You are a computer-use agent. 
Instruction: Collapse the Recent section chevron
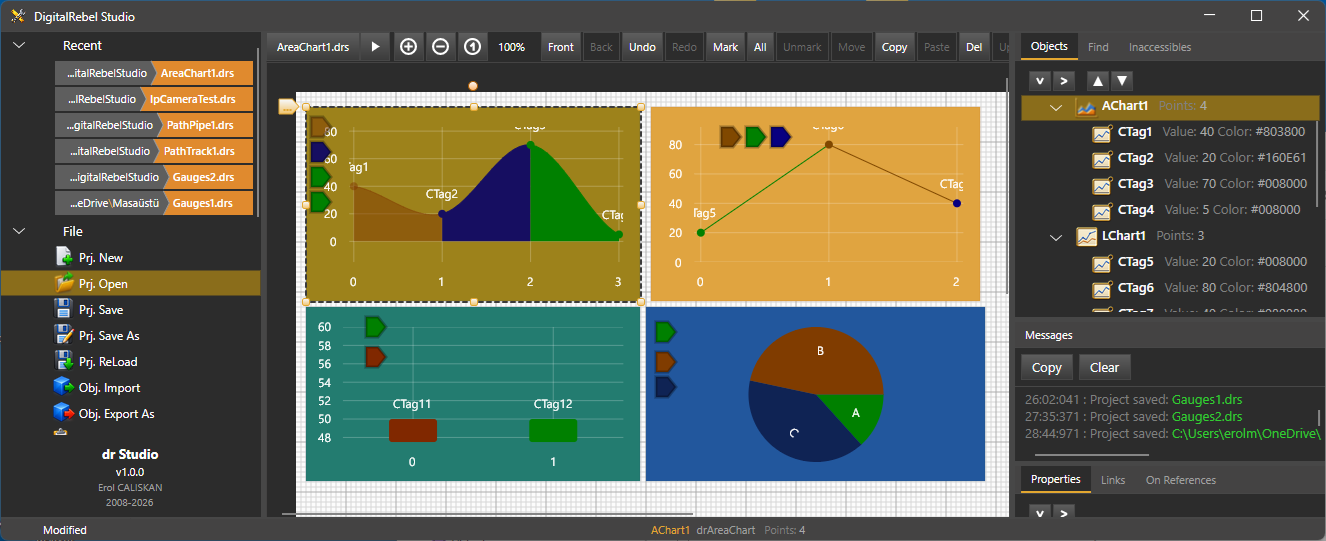(19, 45)
